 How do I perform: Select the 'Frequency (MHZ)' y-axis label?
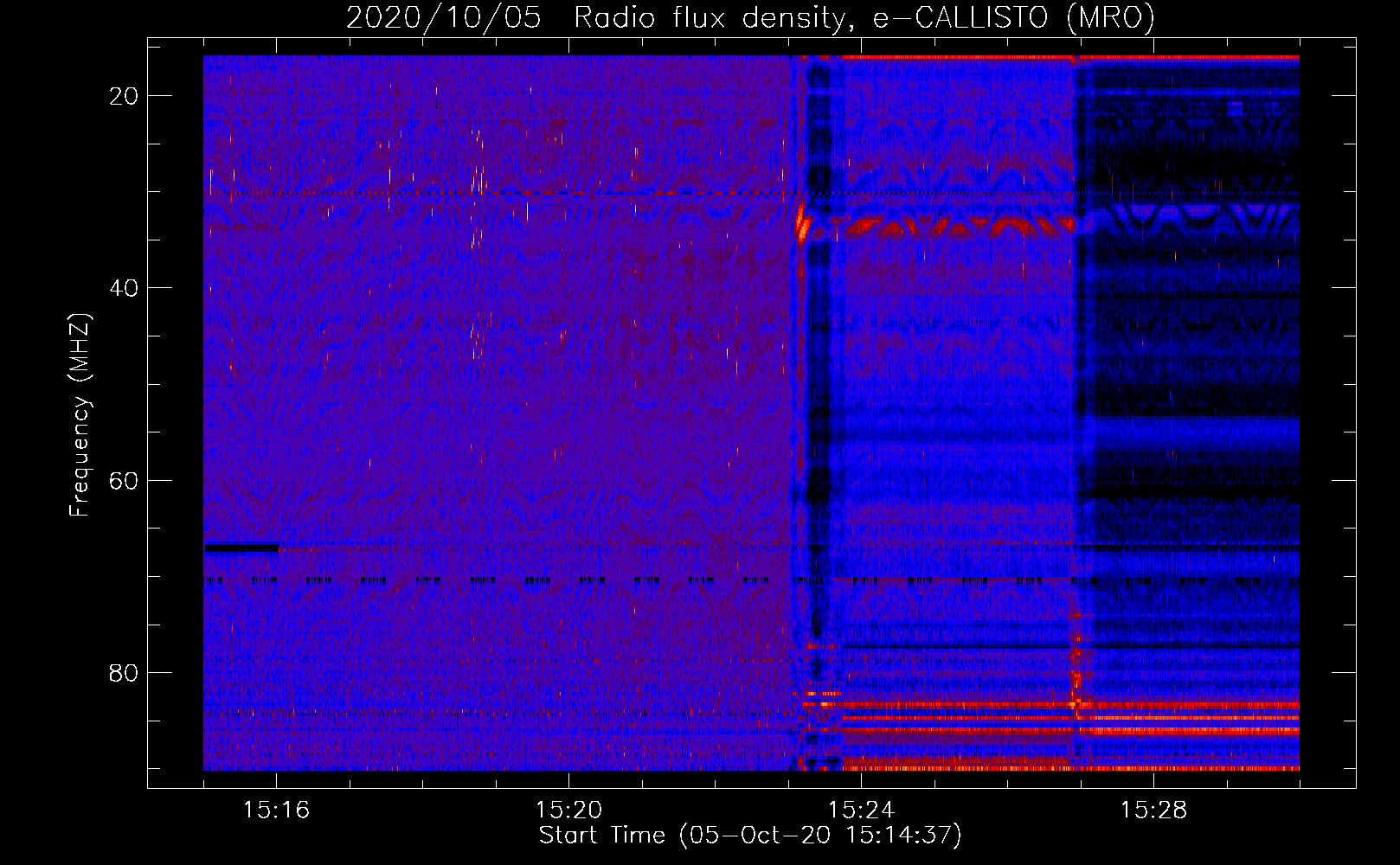pos(80,415)
